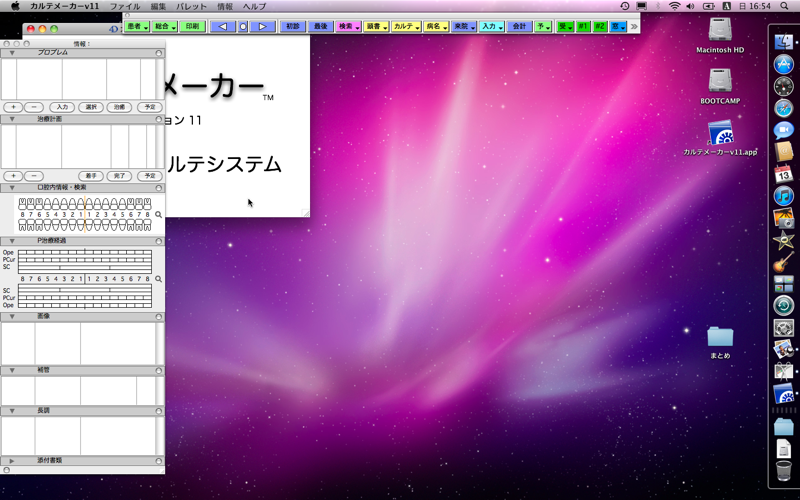Screen dimensions: 800x500
Task: Expand the 添付書類 section
Action: 11,460
